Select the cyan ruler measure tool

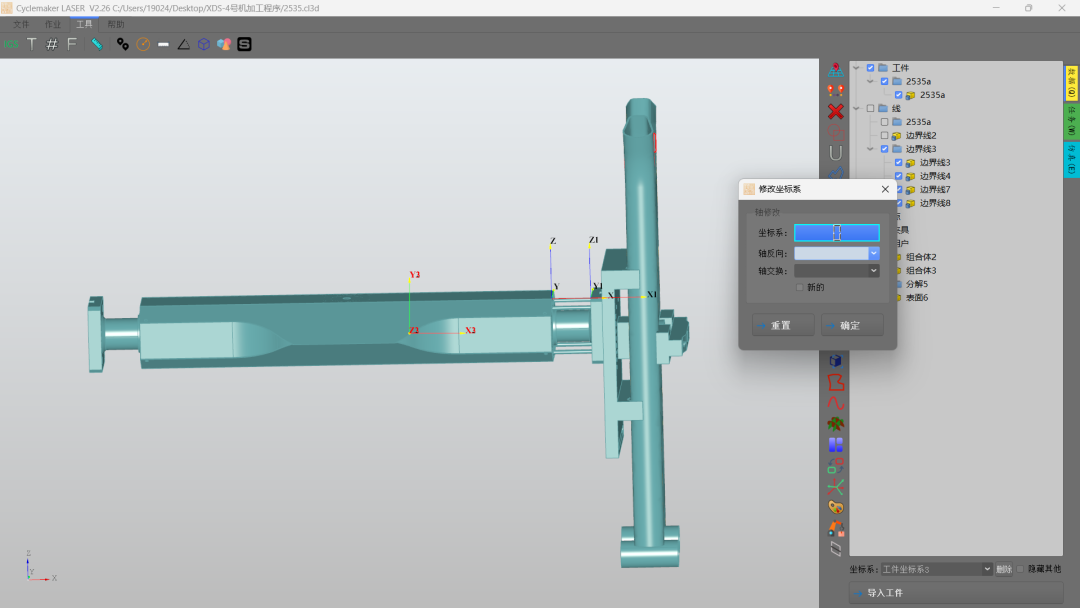pos(97,45)
